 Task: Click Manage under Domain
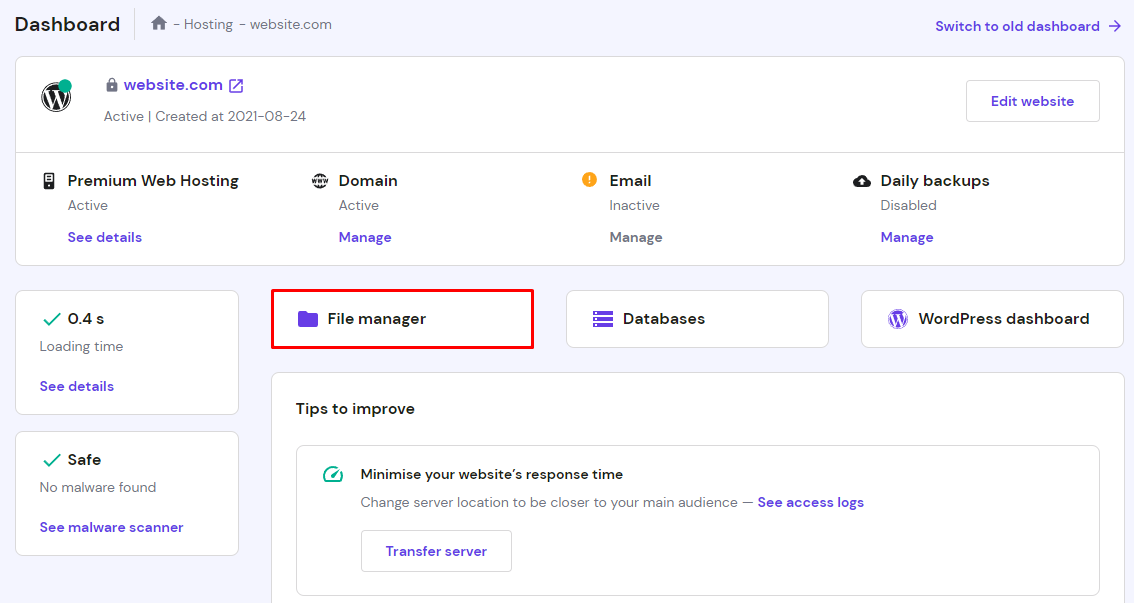click(x=365, y=236)
